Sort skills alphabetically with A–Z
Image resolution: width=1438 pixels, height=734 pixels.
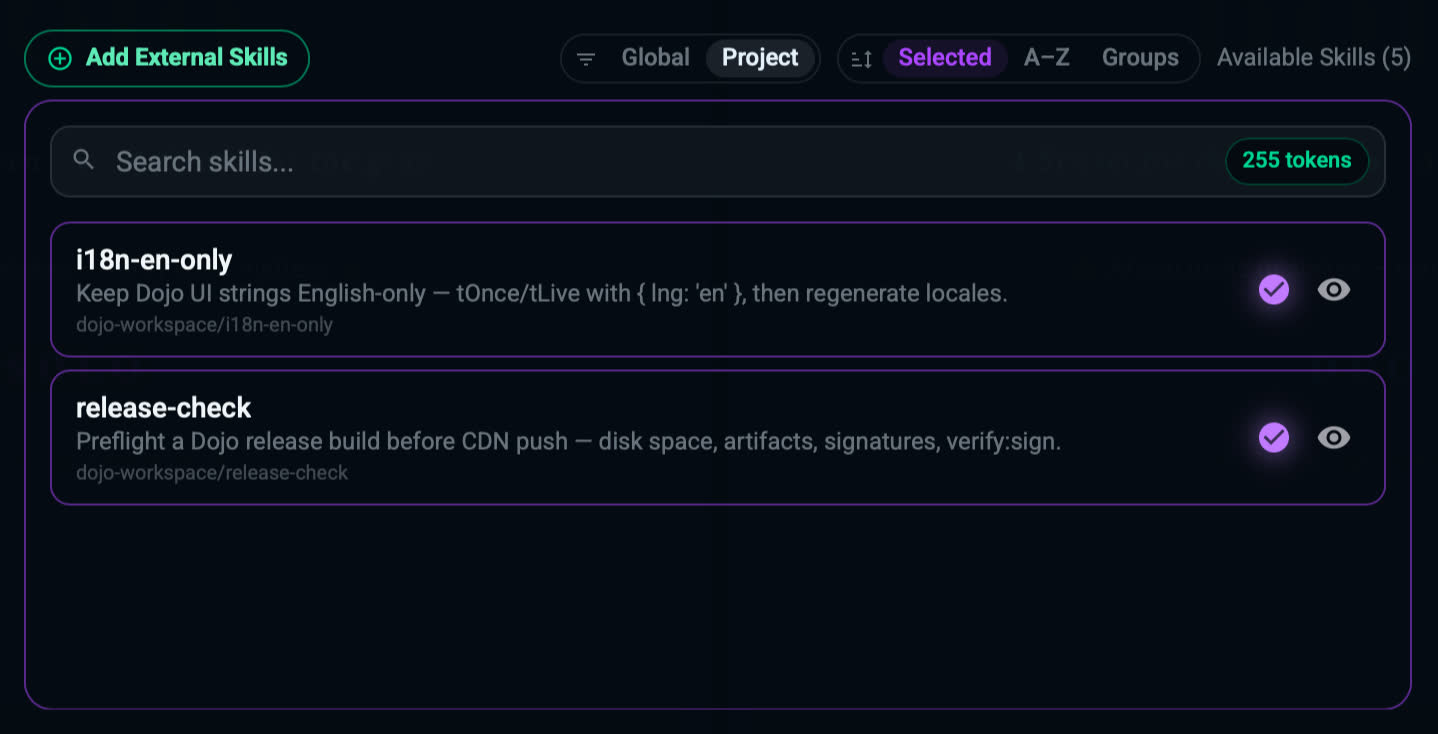tap(1047, 58)
